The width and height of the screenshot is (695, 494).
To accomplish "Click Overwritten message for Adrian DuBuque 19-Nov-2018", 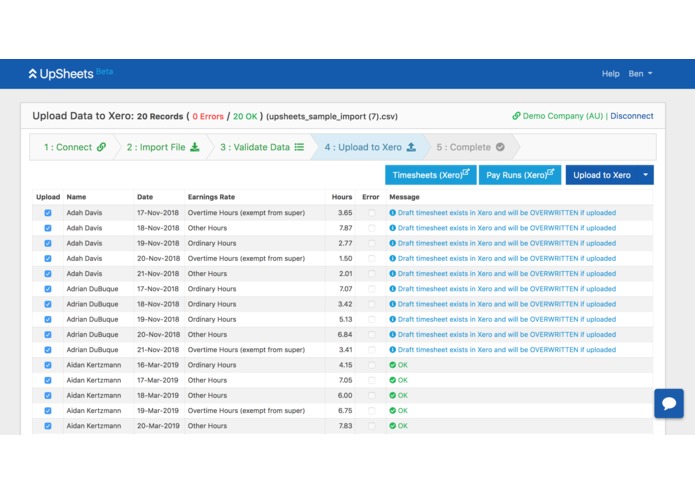I will [x=507, y=319].
